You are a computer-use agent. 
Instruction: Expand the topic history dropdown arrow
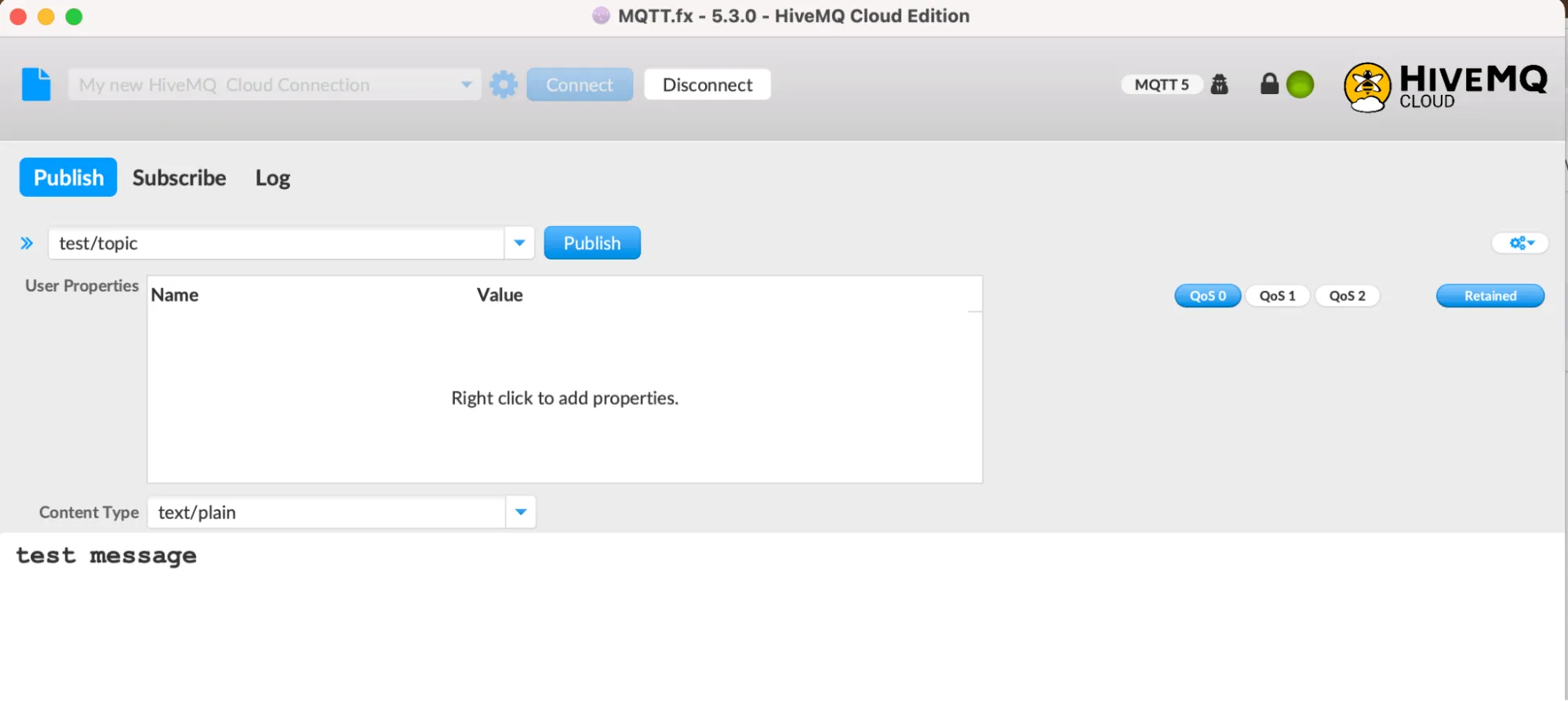[x=519, y=243]
